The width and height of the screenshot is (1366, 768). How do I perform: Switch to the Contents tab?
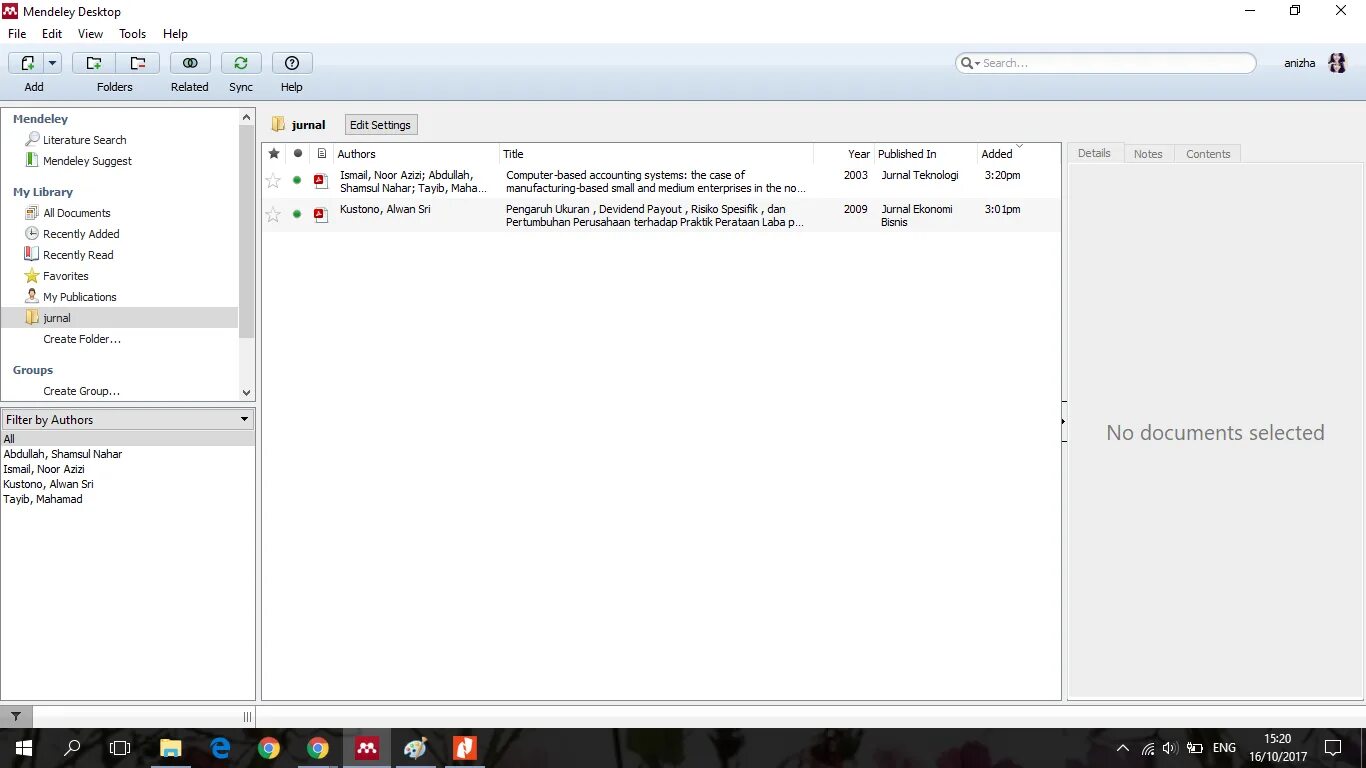[x=1208, y=154]
